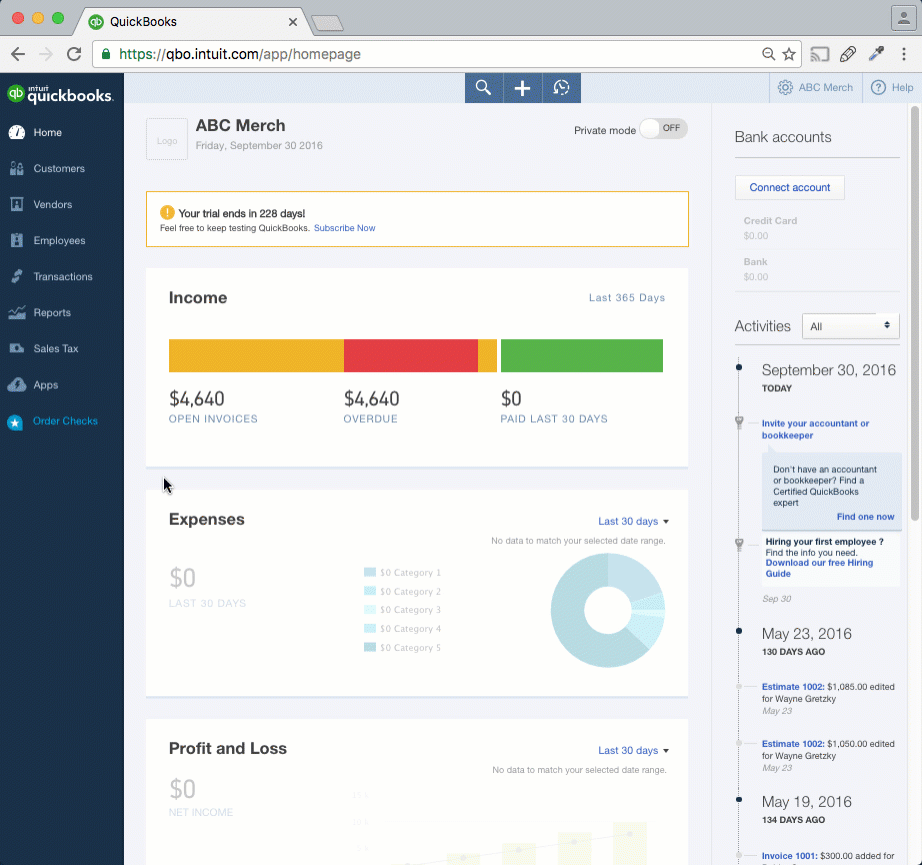Click the $4,640 OPEN INVOICES figure

197,399
